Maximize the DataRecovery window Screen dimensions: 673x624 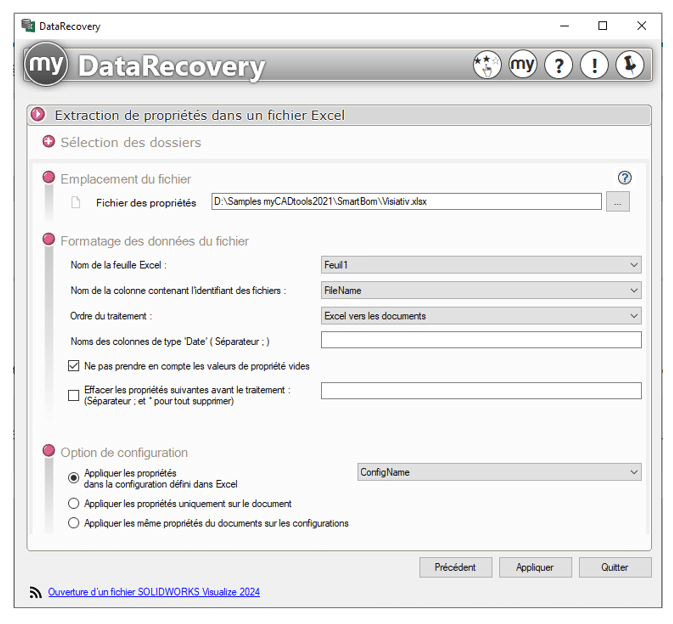[603, 26]
